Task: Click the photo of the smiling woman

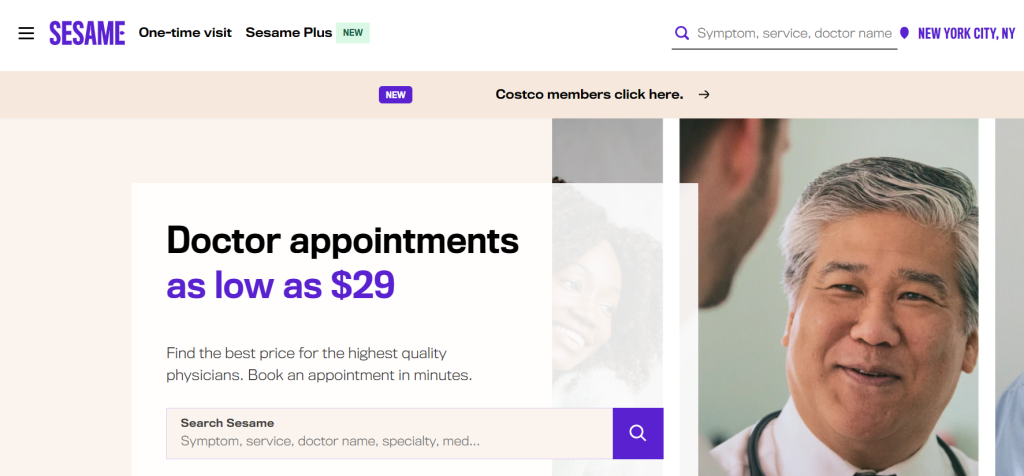Action: point(608,300)
